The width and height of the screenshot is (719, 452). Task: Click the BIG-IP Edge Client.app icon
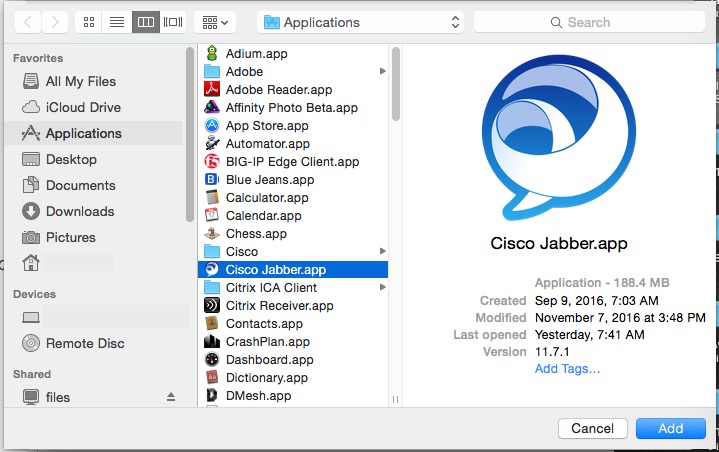click(211, 161)
